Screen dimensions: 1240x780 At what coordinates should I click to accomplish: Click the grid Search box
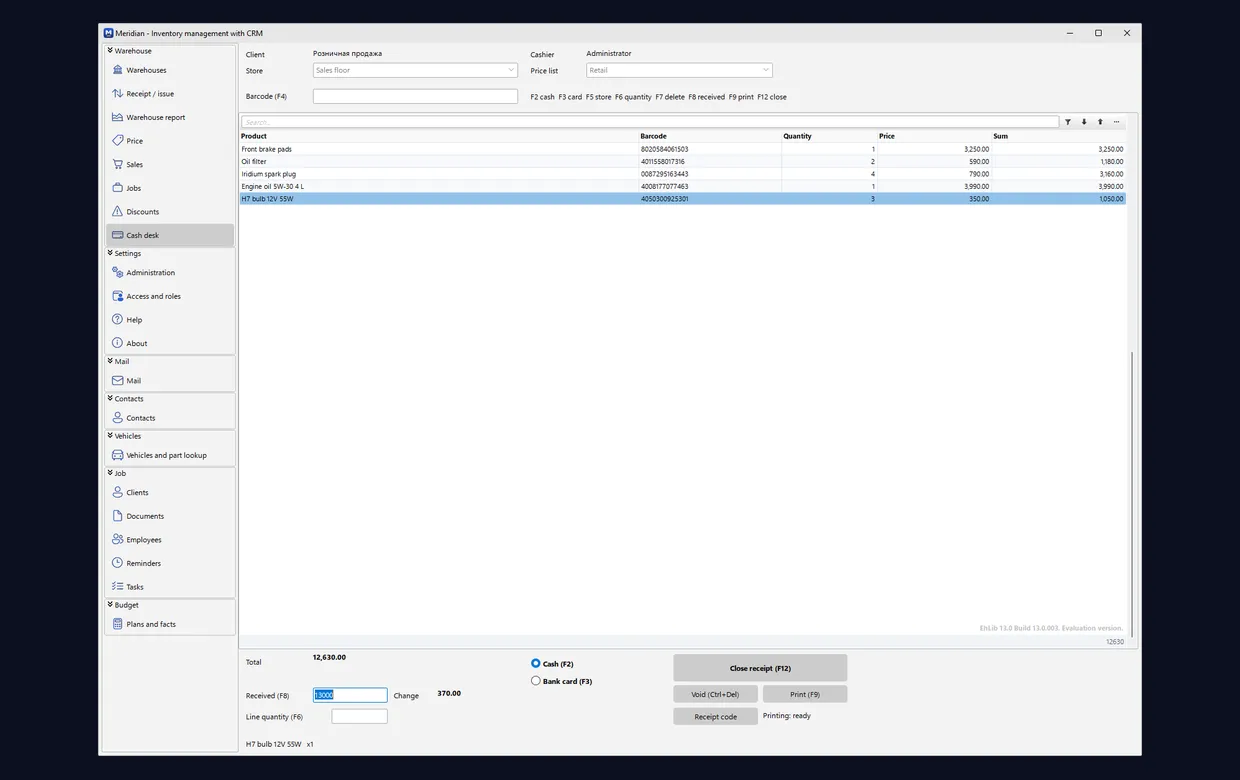(x=650, y=122)
